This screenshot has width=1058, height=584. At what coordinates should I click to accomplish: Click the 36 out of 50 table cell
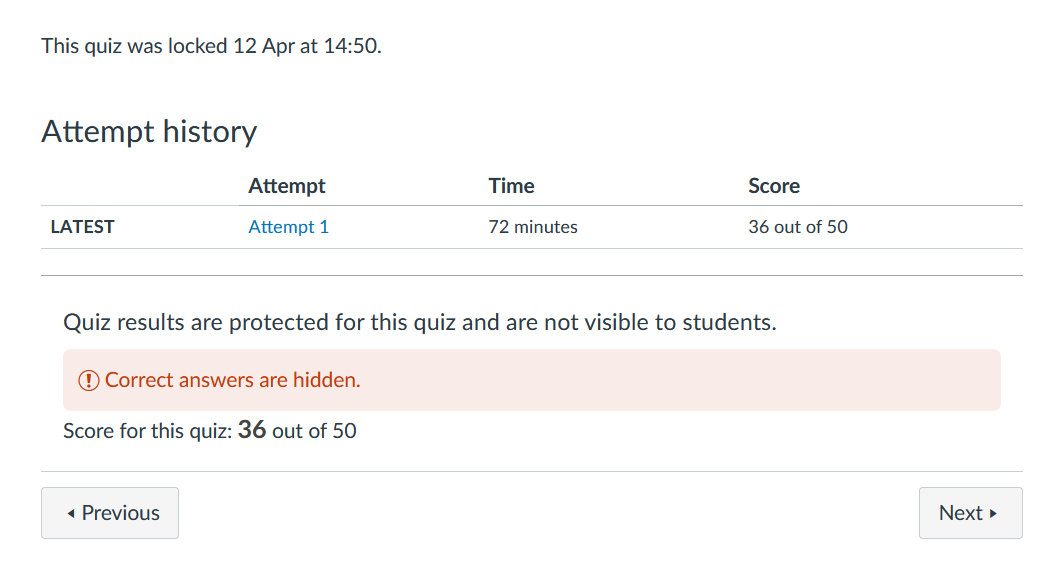pyautogui.click(x=798, y=227)
